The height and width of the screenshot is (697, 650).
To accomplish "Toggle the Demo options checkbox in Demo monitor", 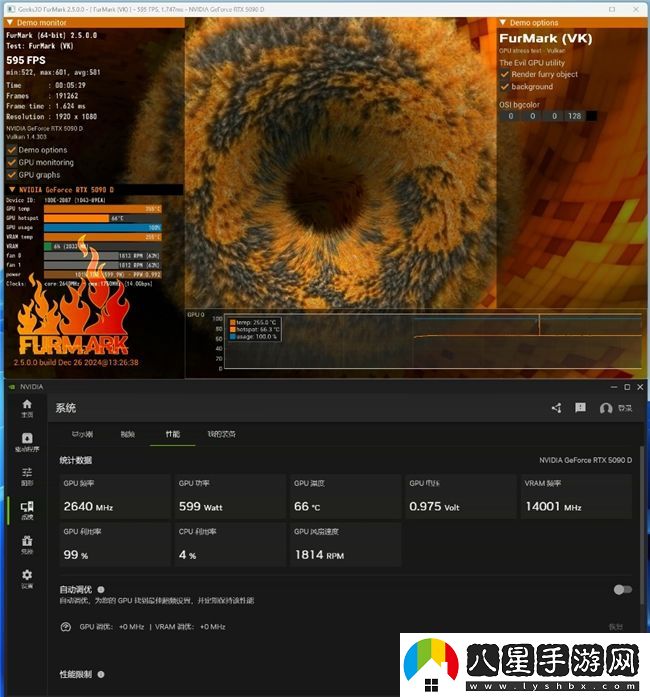I will click(12, 150).
